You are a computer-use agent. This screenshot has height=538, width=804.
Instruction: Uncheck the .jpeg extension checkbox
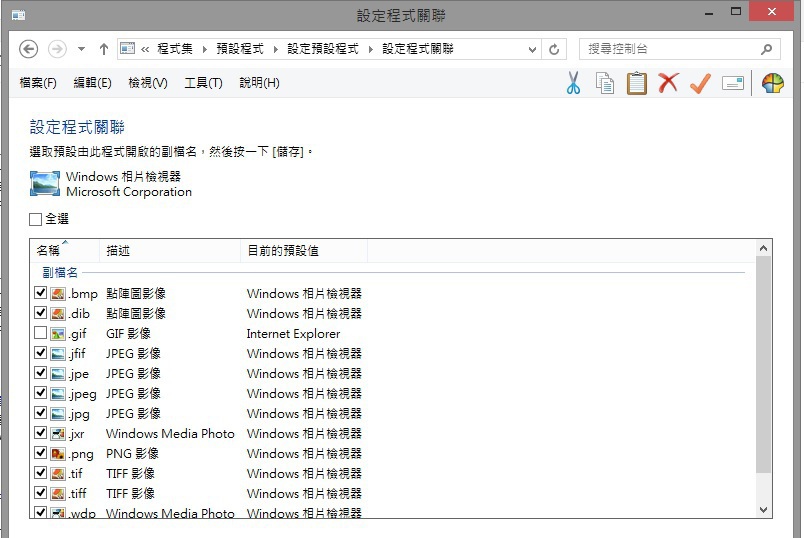point(41,393)
